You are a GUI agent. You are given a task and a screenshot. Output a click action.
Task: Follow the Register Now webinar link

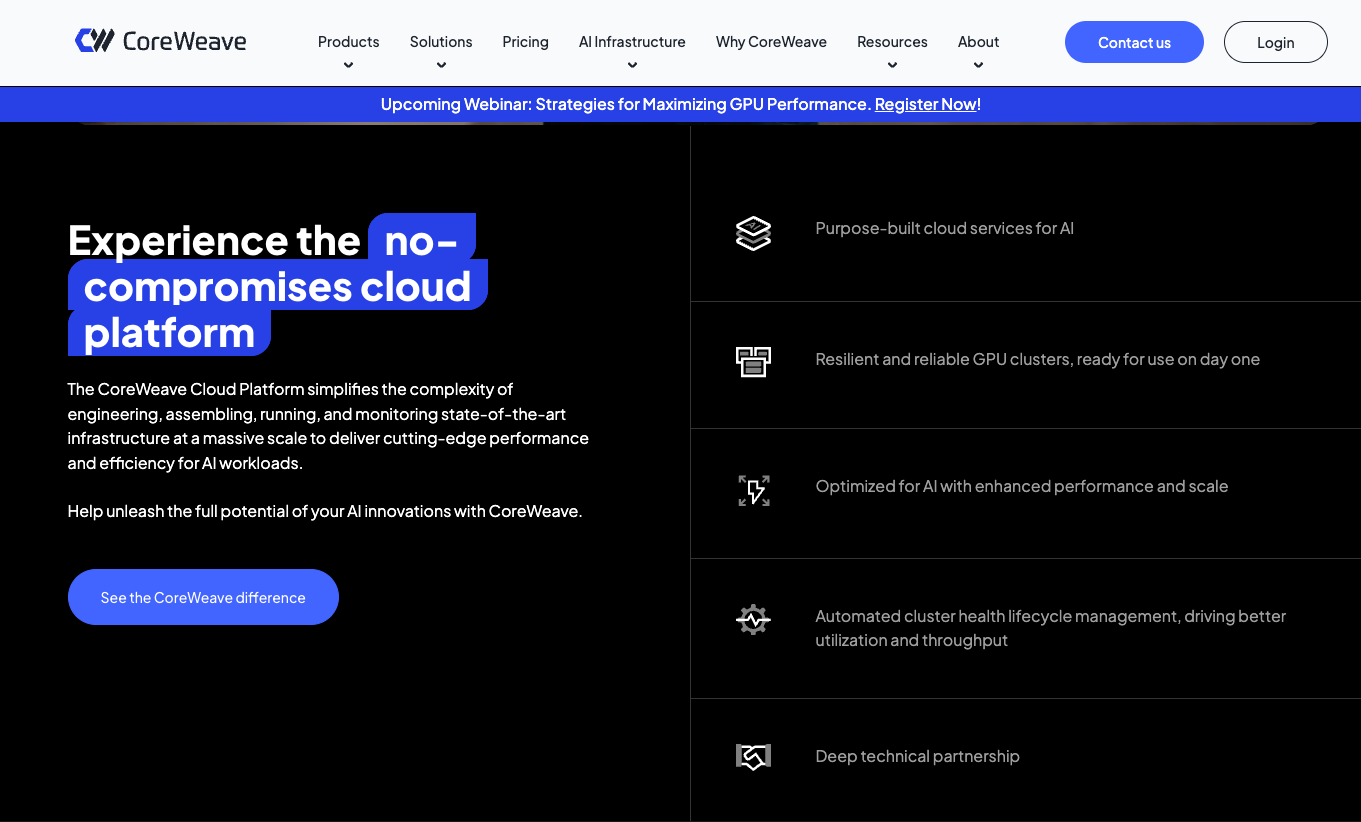pos(925,104)
